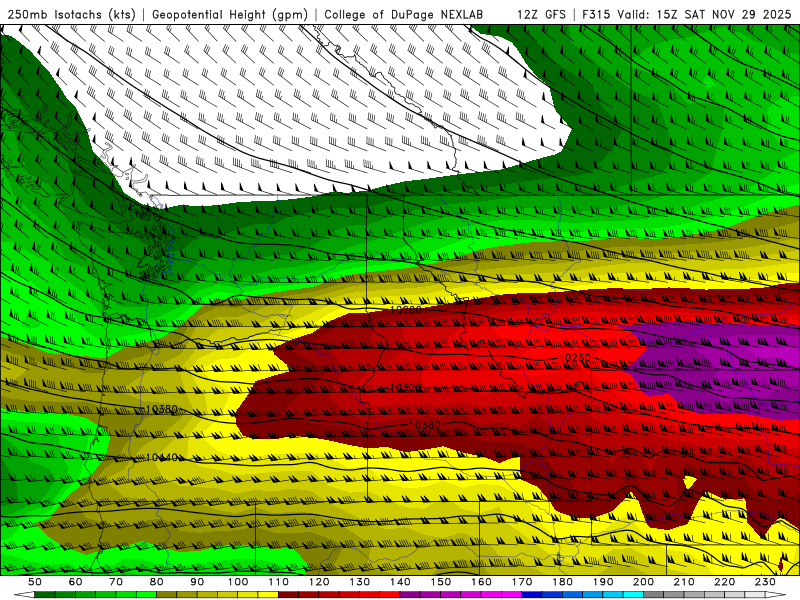Screen dimensions: 800x600
Task: Click the 10200 height contour label
Action: (x=406, y=310)
